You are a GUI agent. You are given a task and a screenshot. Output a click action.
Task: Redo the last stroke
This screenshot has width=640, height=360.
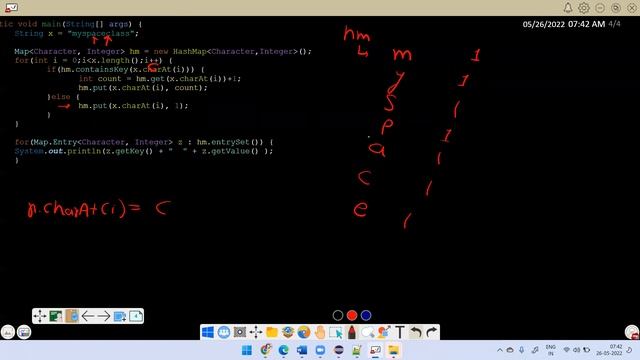click(431, 332)
